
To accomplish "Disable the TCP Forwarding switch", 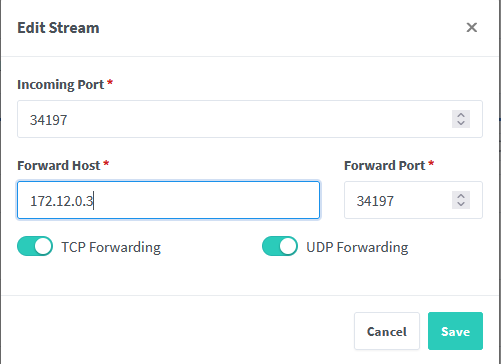I will pos(35,246).
